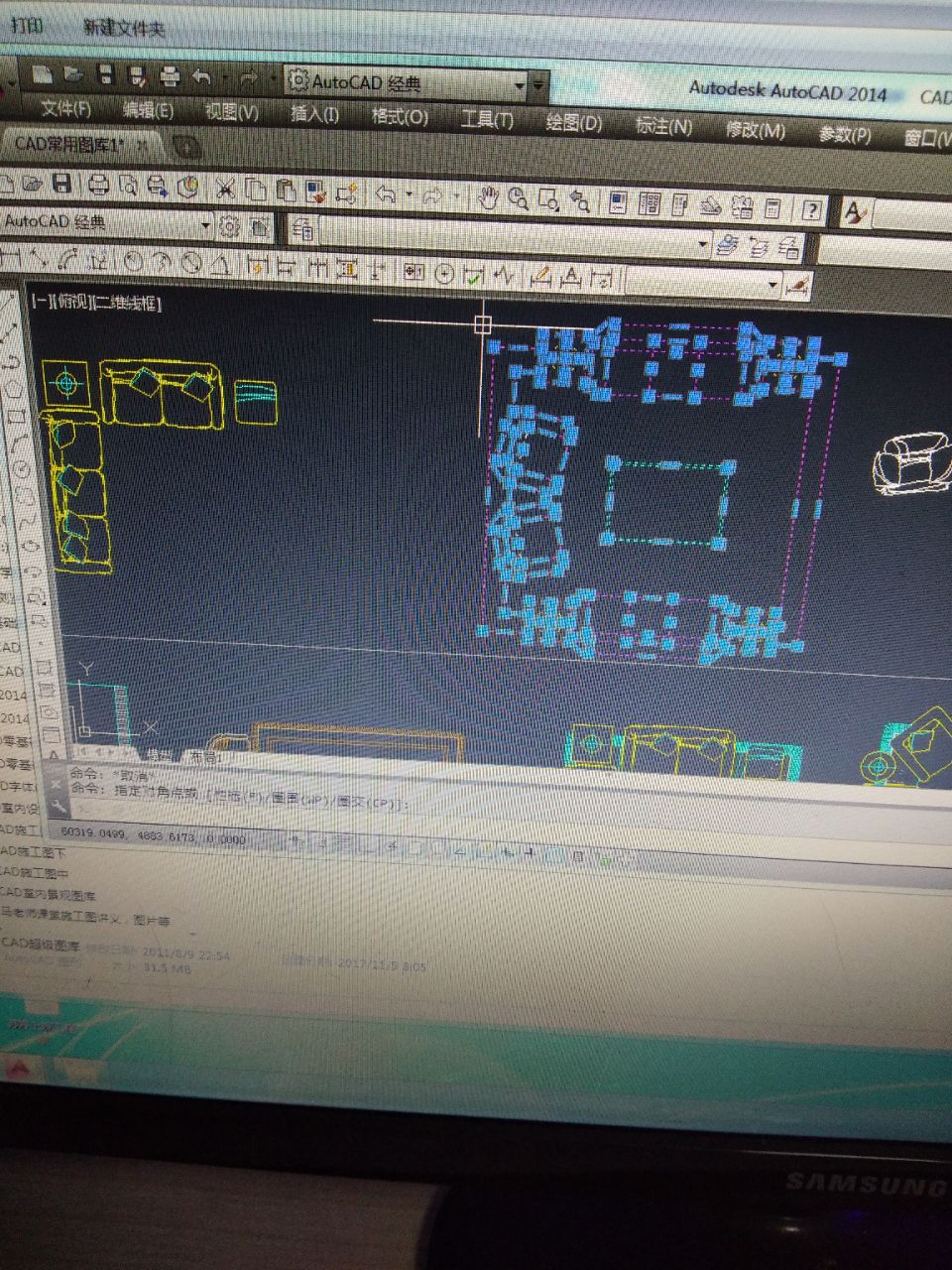
Task: Click the Plot (printer) icon
Action: point(98,184)
